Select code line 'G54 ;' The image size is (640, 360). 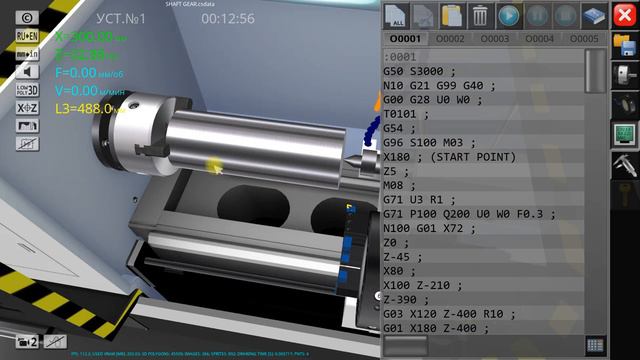(x=484, y=129)
